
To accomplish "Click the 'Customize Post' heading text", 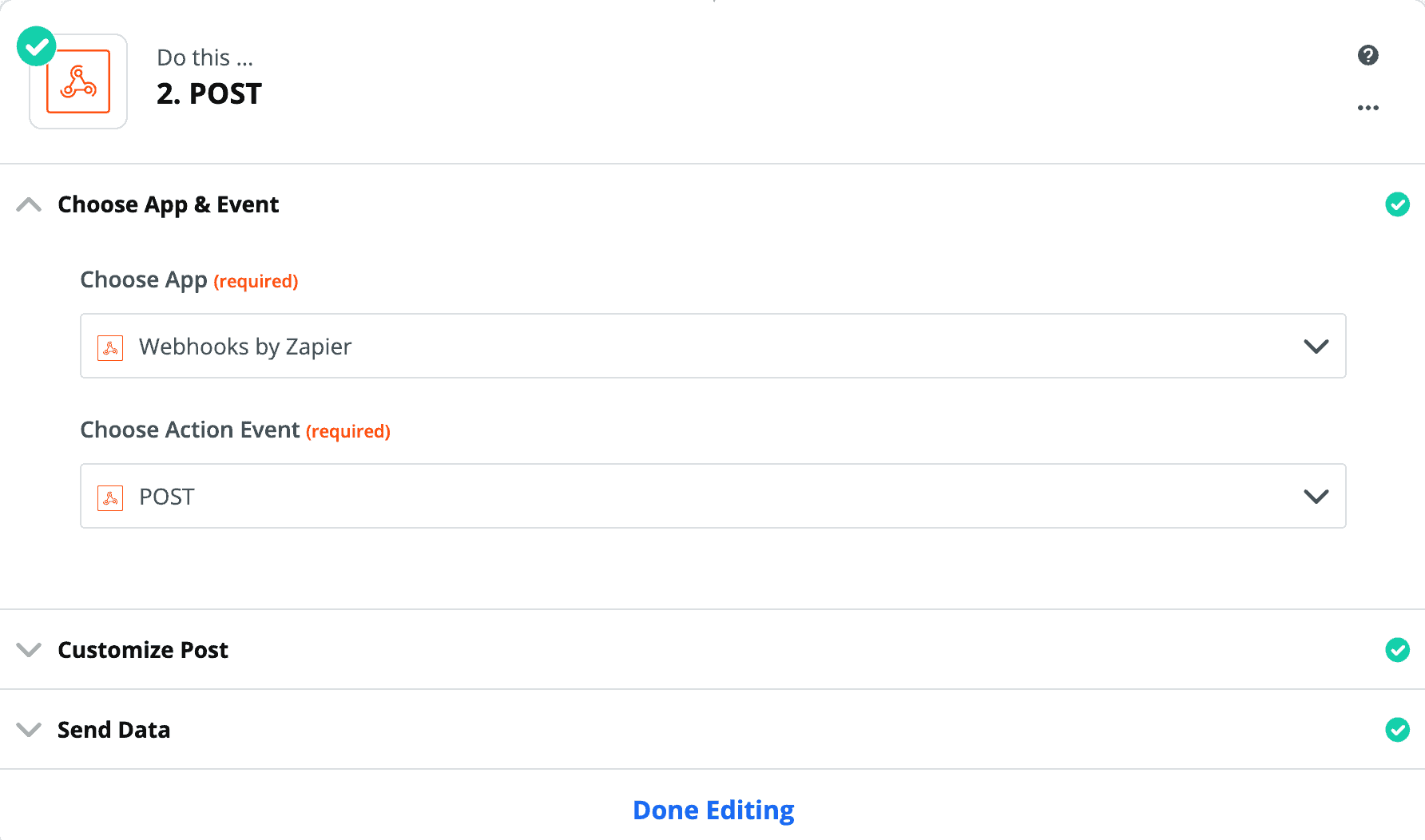I will 143,650.
